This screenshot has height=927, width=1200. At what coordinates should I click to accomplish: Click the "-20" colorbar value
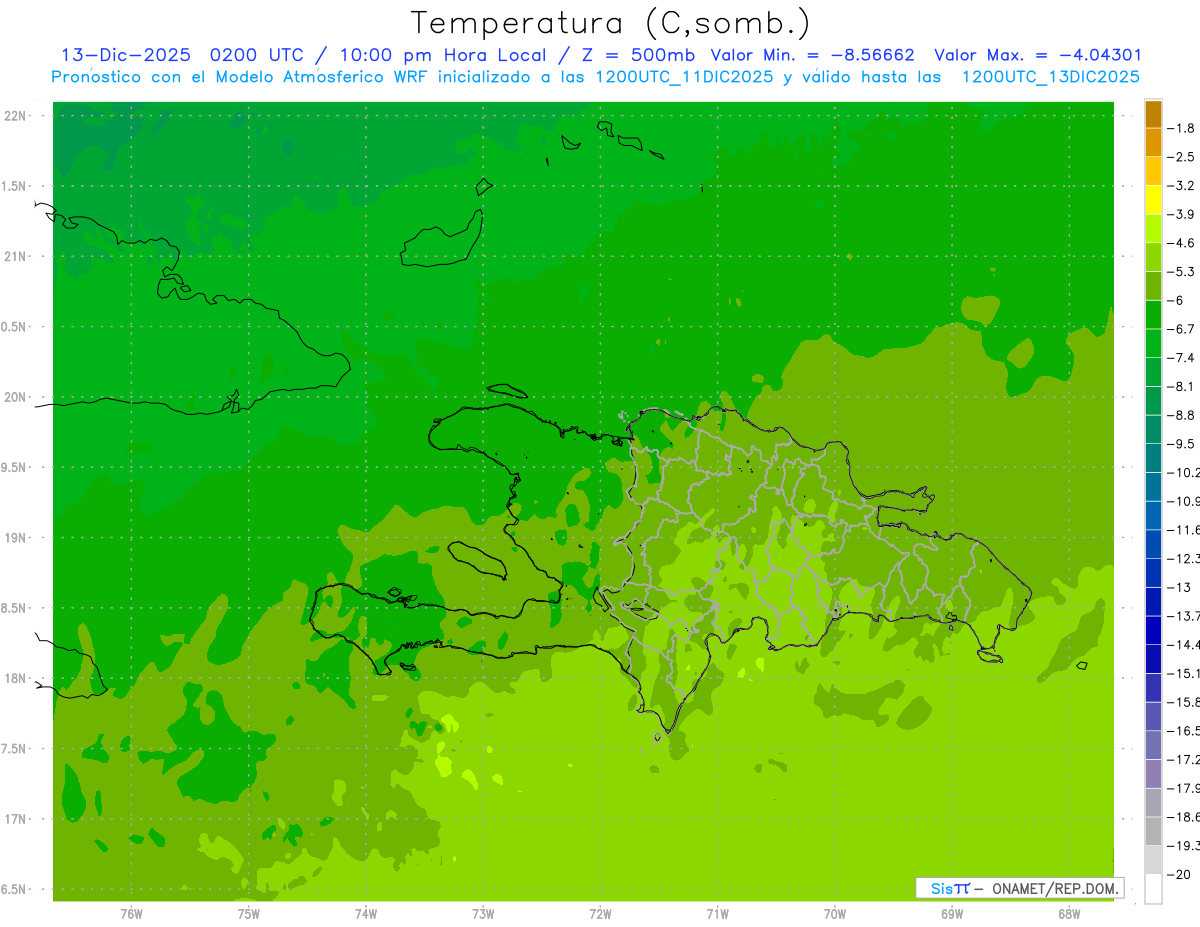[x=1178, y=874]
